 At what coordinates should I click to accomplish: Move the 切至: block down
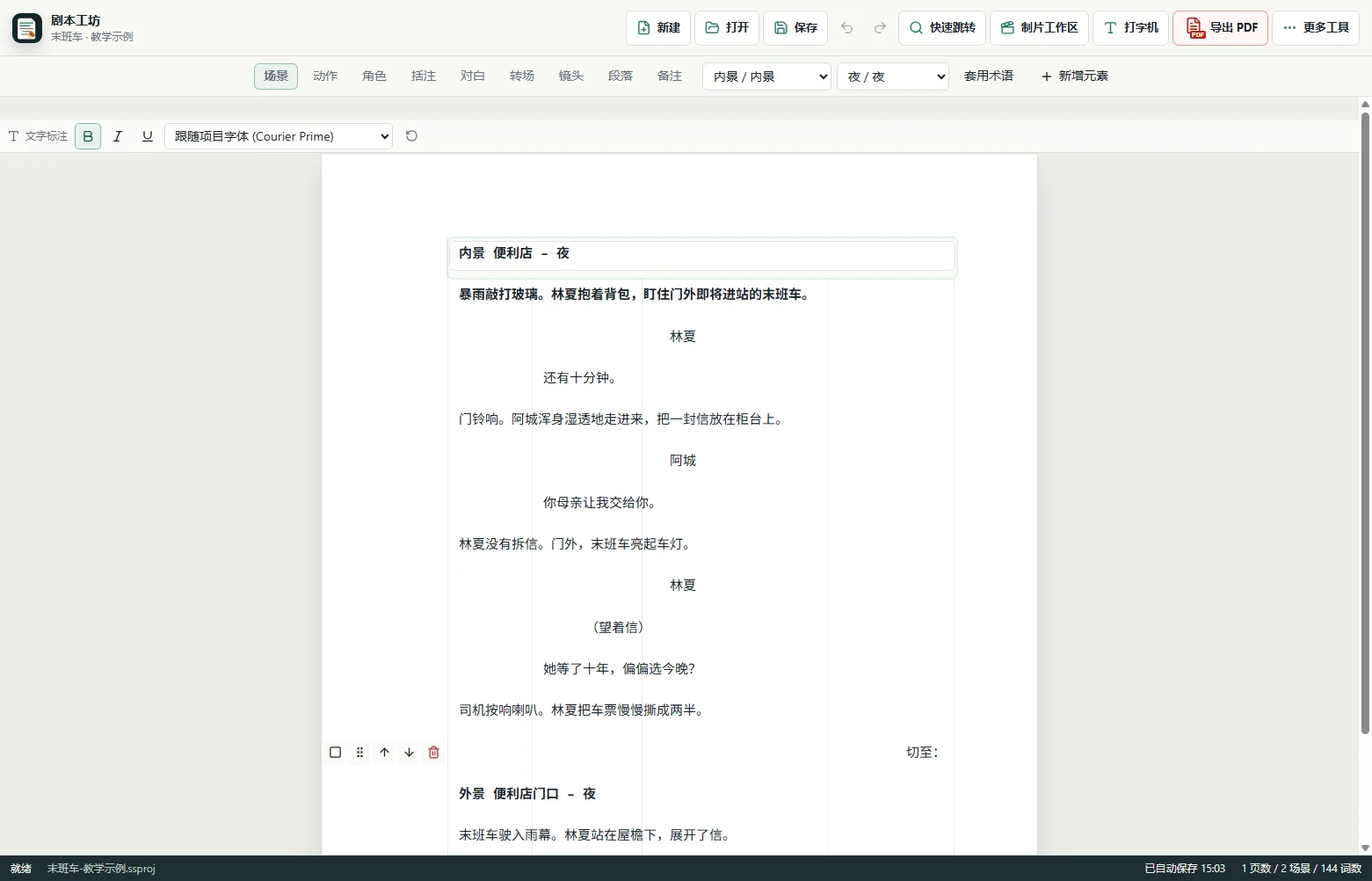[409, 753]
